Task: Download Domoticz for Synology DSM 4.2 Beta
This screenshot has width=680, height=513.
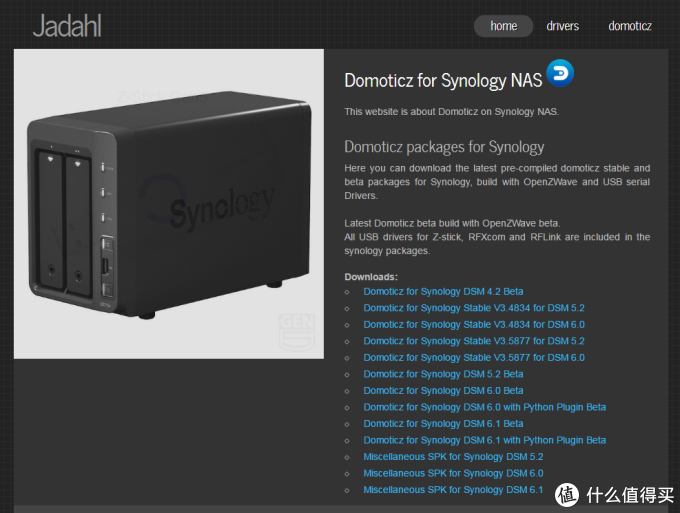Action: [x=443, y=291]
